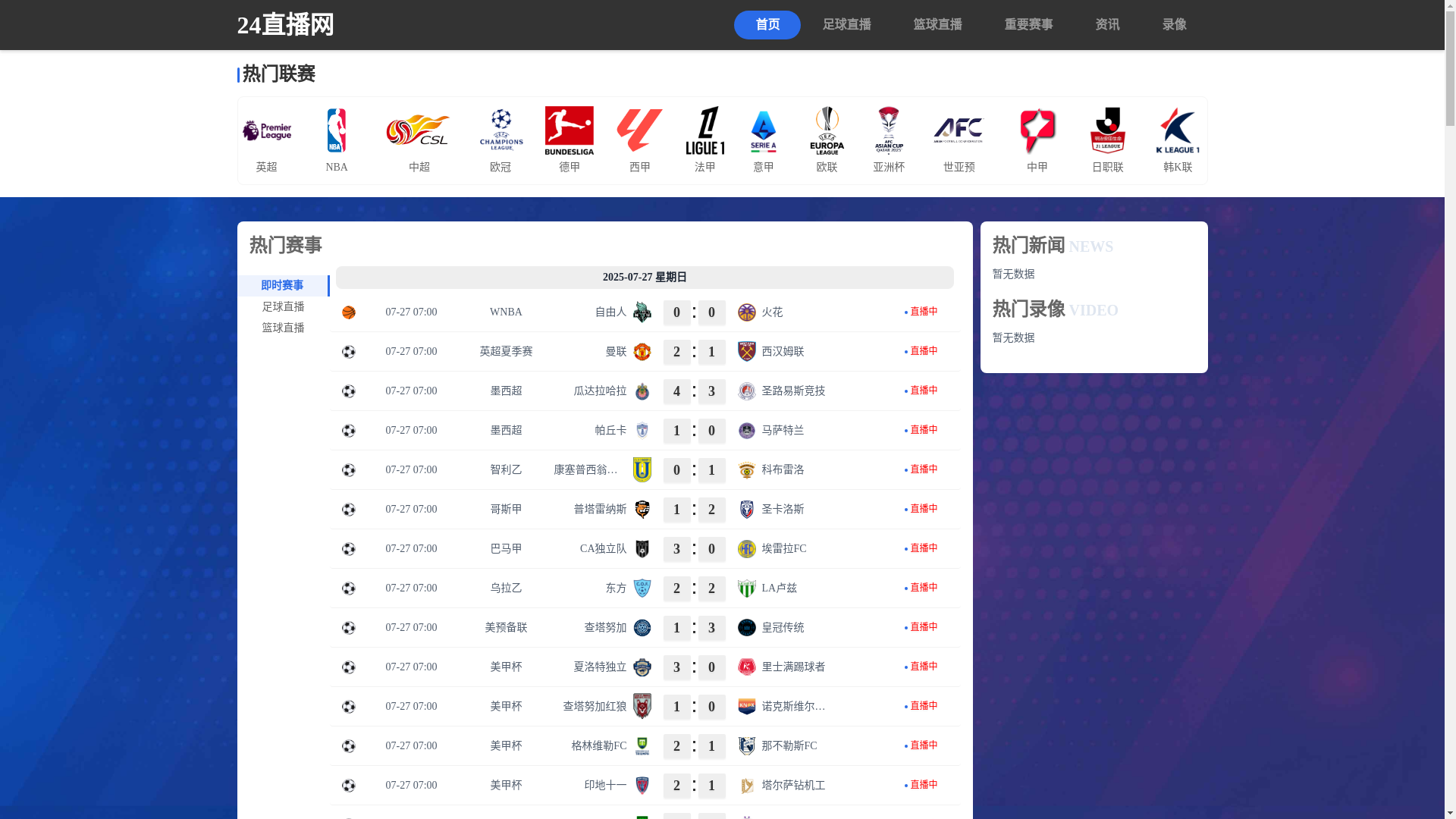Select 篮球直播 sidebar tab
1456x819 pixels.
pos(283,328)
